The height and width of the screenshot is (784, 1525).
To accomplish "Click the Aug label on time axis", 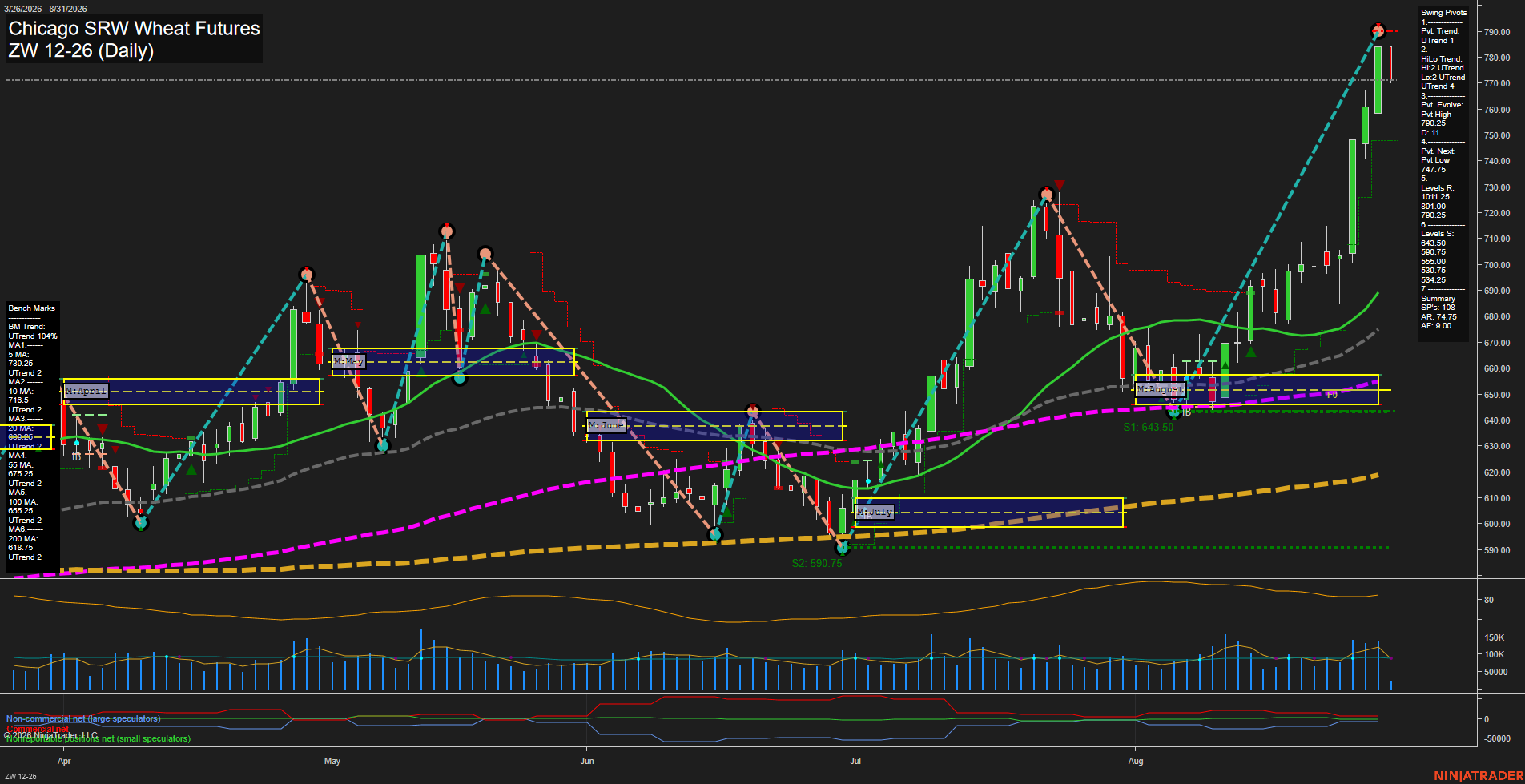I will [x=1136, y=761].
